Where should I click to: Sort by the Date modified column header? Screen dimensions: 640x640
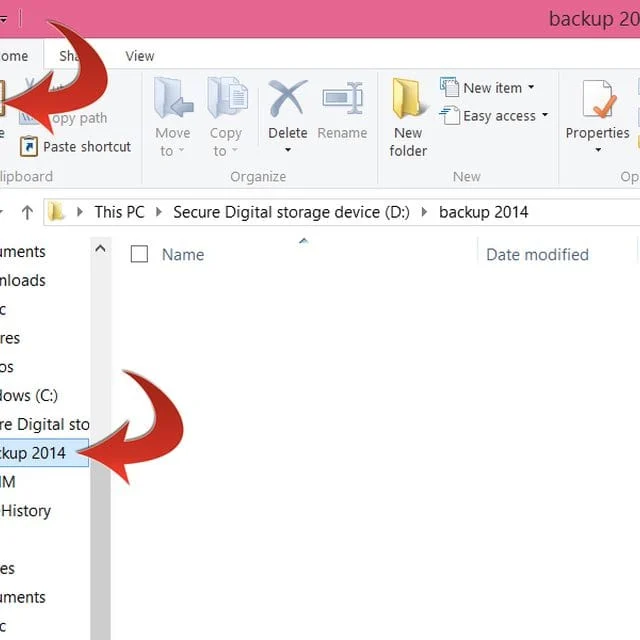click(538, 255)
